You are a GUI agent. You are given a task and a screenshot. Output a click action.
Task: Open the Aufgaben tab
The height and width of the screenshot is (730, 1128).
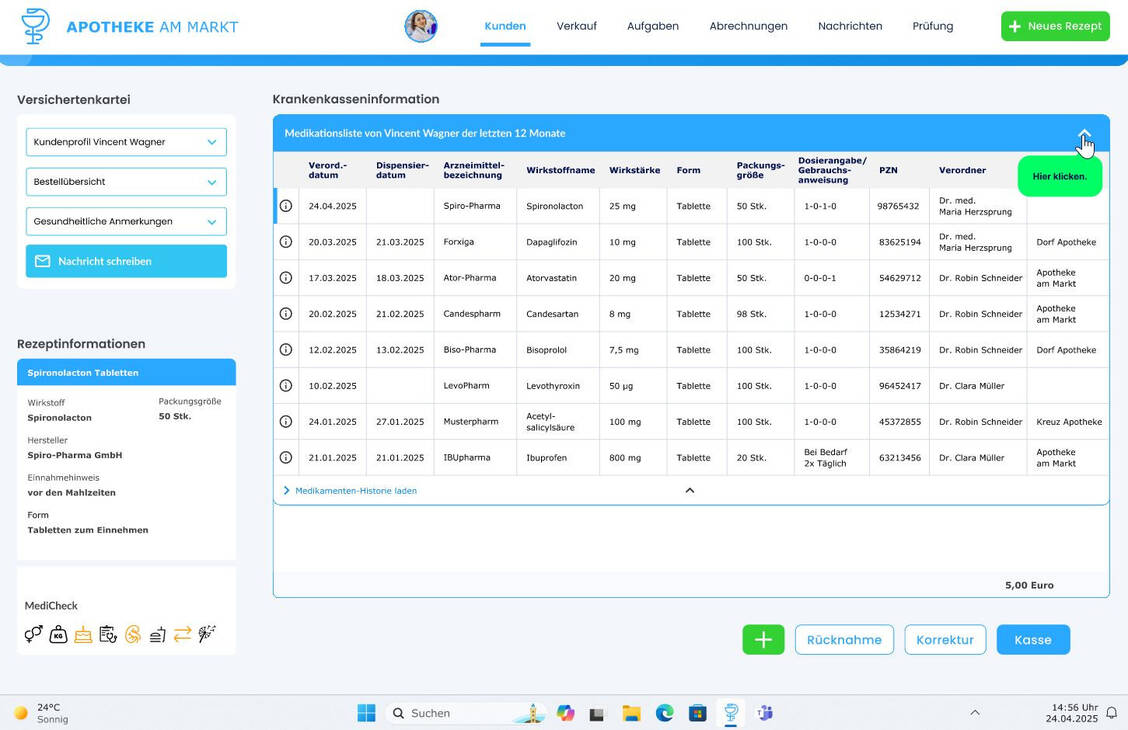(652, 26)
